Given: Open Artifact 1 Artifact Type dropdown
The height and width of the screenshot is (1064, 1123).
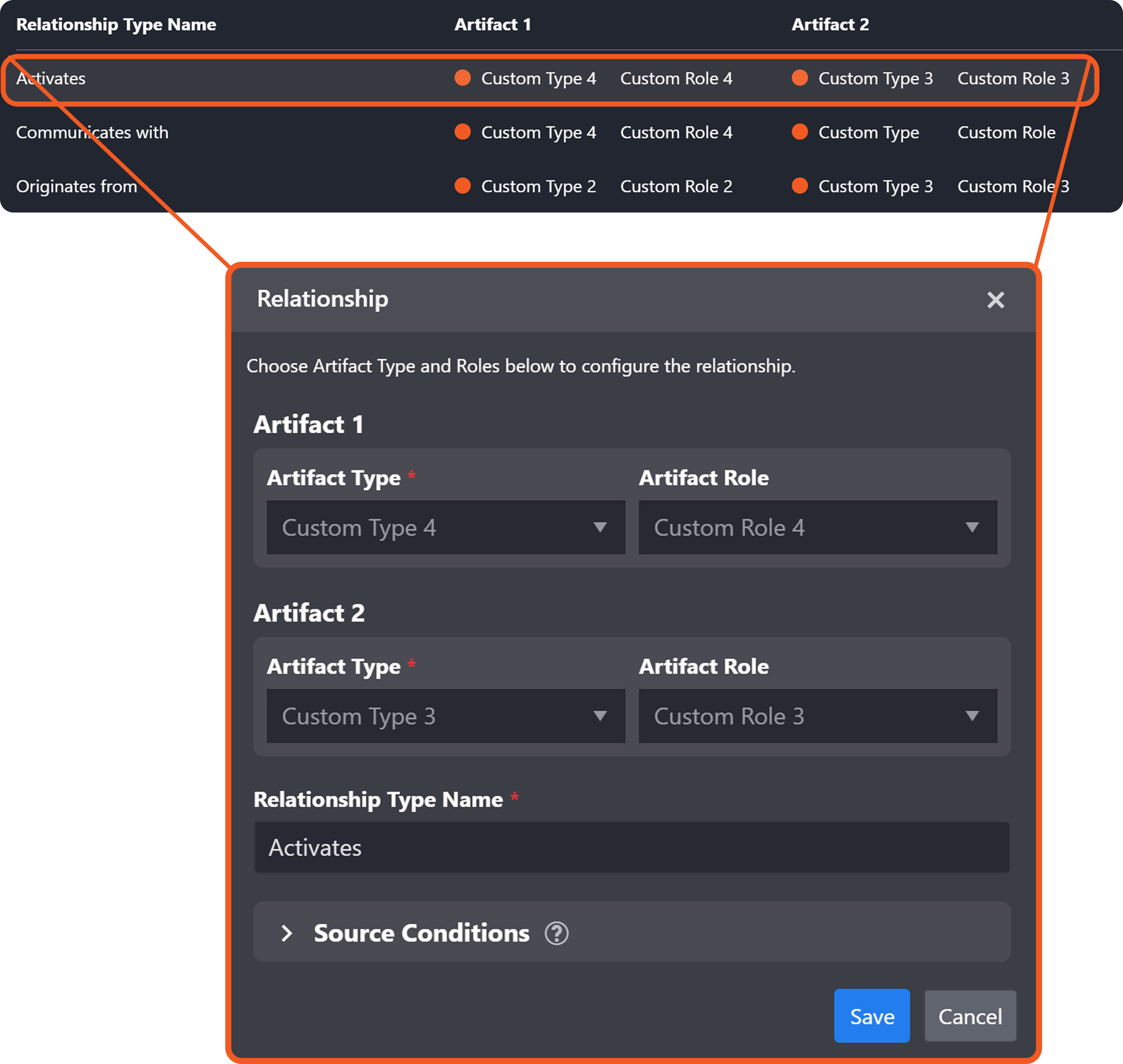Looking at the screenshot, I should [445, 528].
